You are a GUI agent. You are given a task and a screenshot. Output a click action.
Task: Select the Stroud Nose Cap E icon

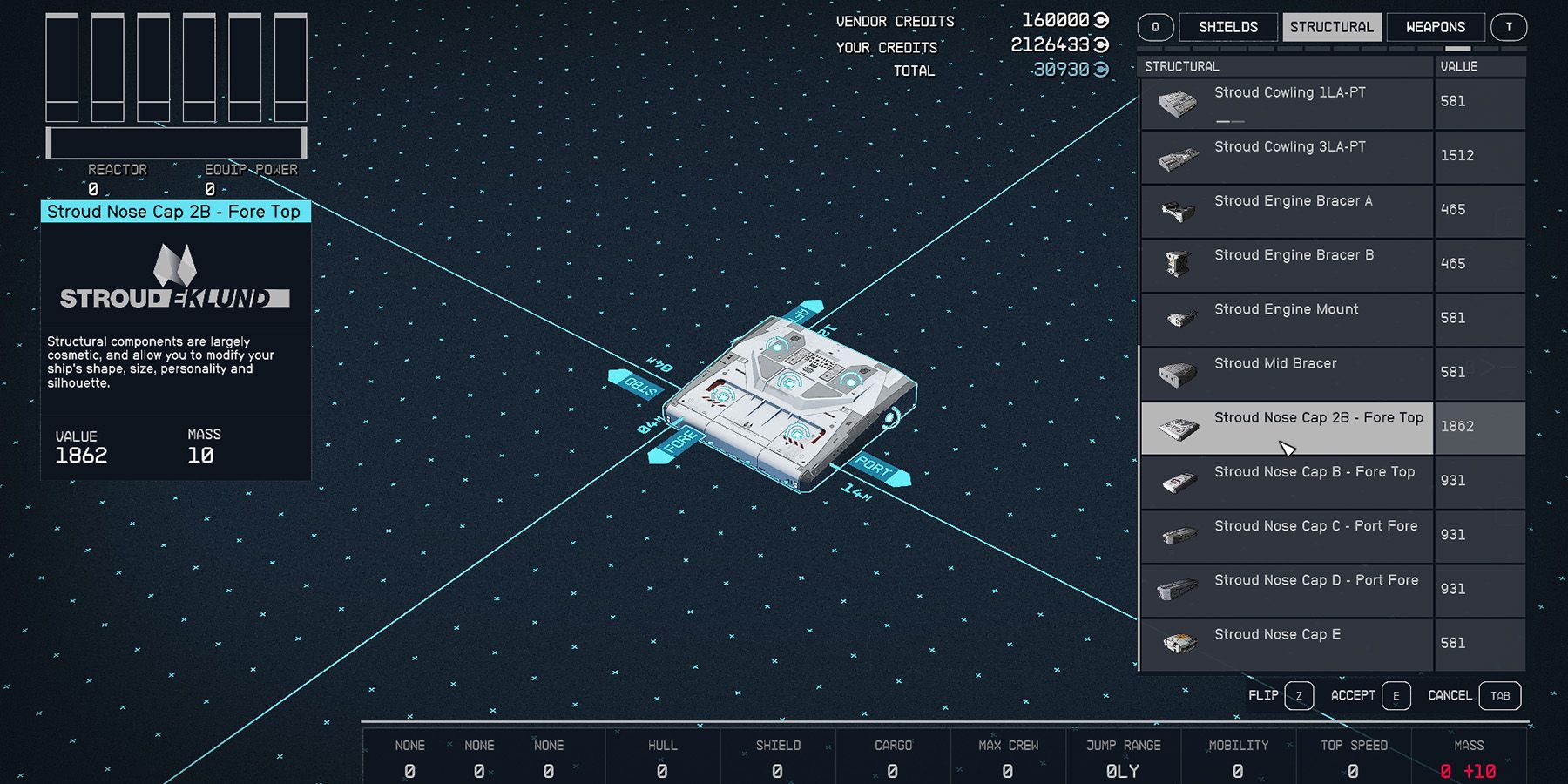point(1177,643)
